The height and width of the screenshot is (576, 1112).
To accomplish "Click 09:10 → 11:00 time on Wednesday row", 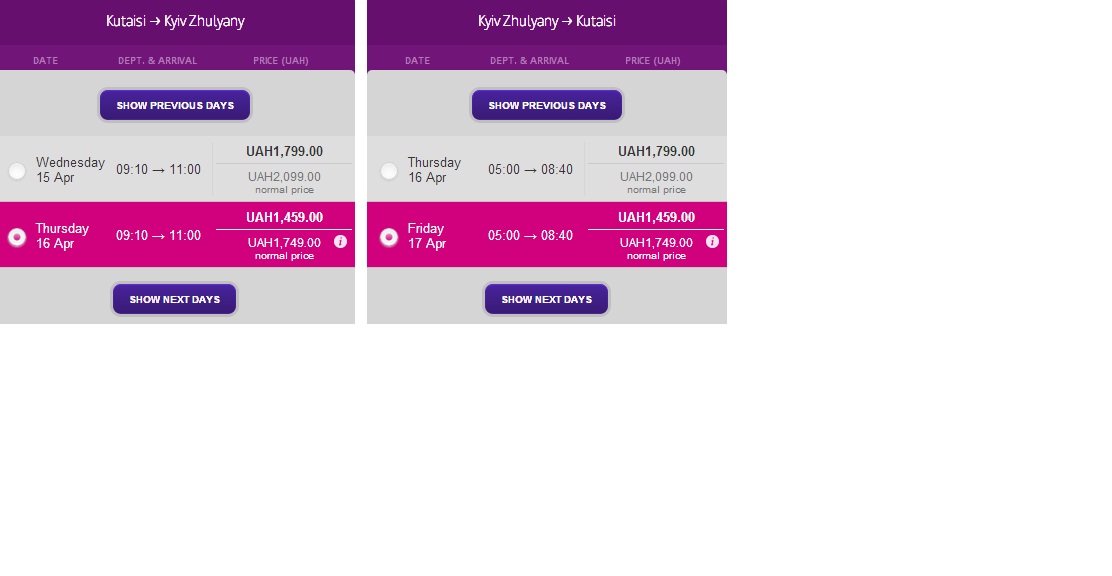I will tap(158, 170).
